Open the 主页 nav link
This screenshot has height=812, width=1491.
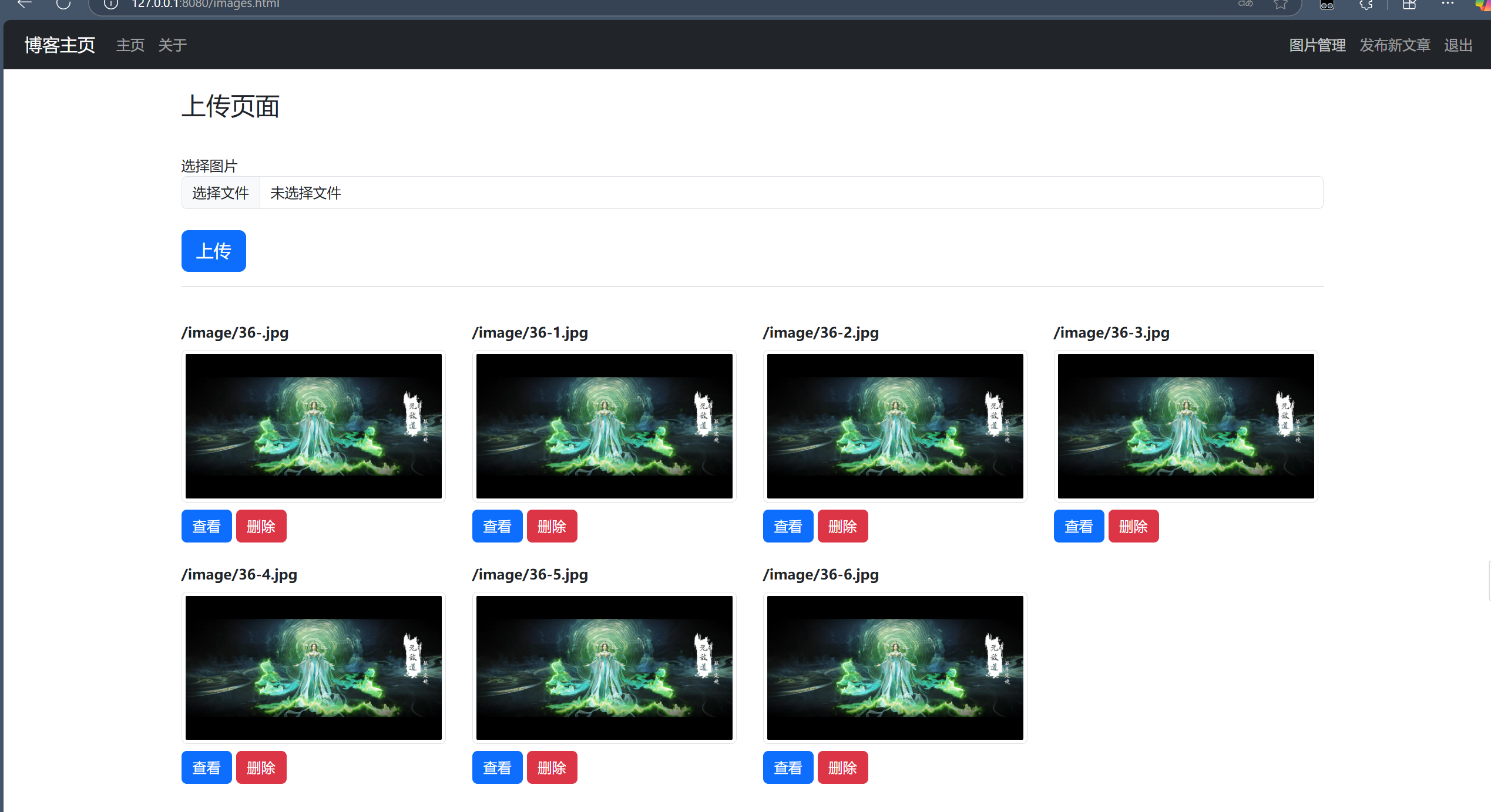(x=130, y=45)
